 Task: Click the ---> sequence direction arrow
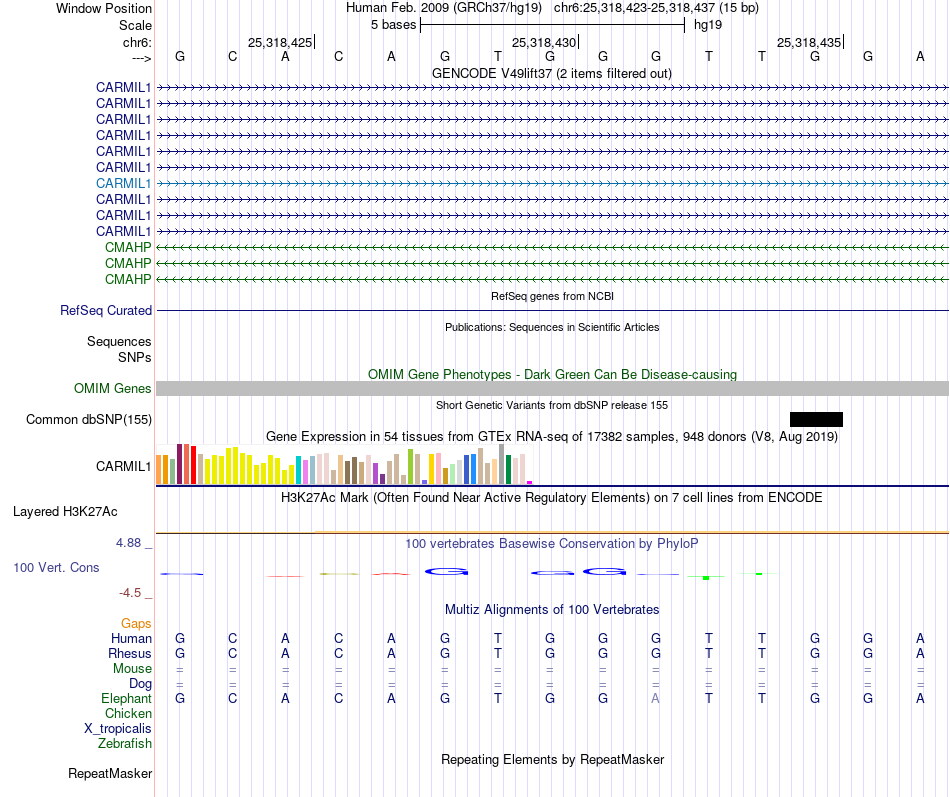[x=141, y=58]
